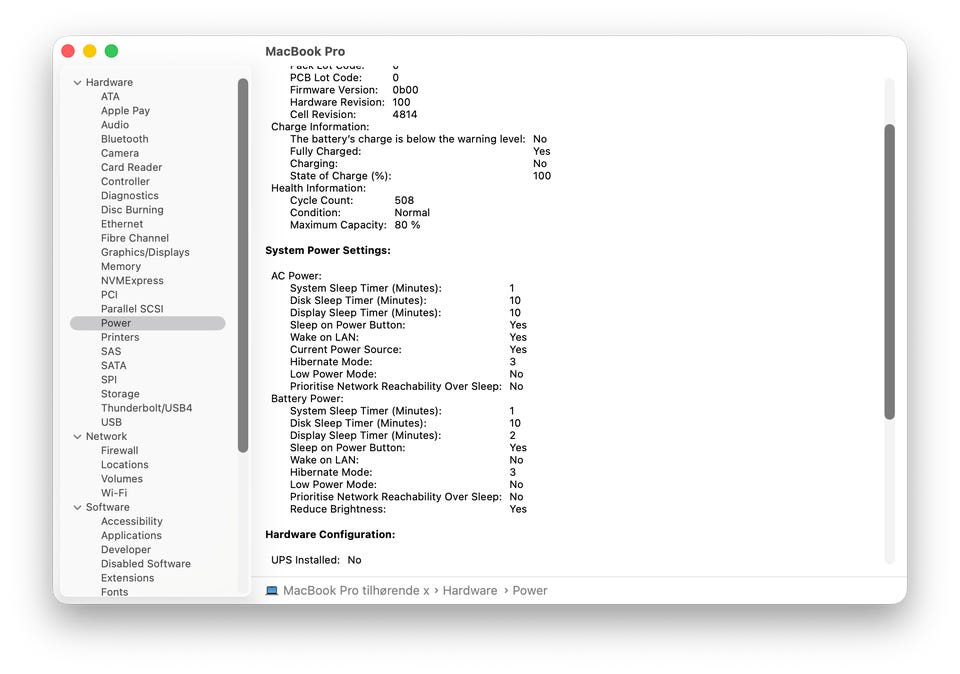Click the Condition value Normal
Viewport: 960px width, 674px height.
point(412,213)
